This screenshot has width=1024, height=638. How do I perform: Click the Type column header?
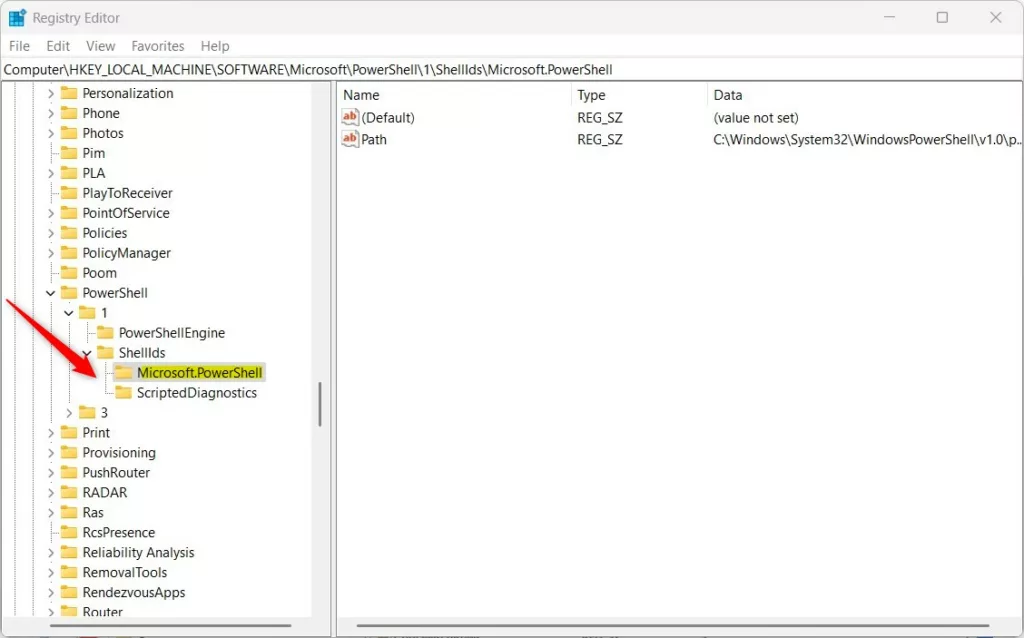click(590, 94)
